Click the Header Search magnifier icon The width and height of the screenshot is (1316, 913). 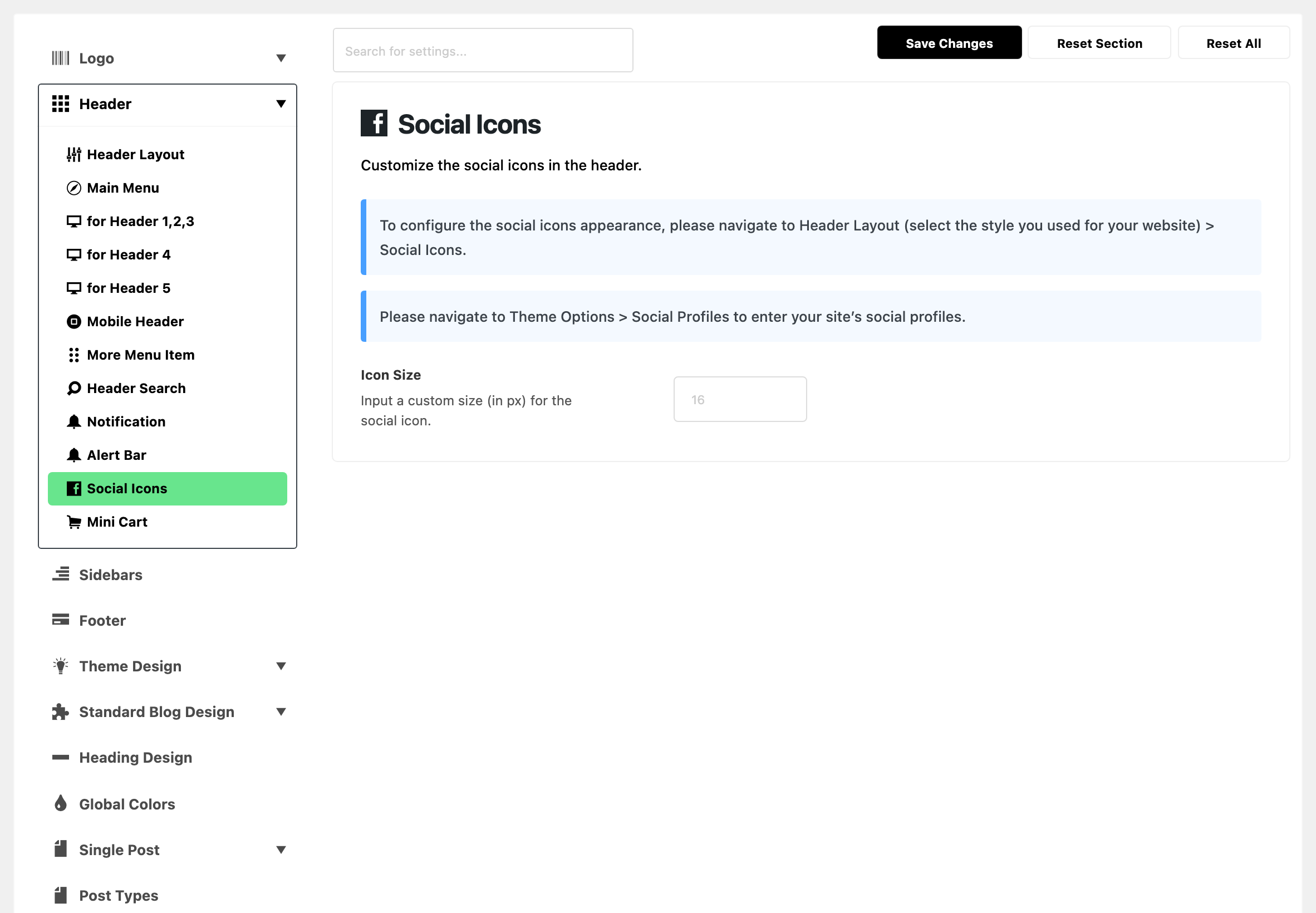(74, 389)
